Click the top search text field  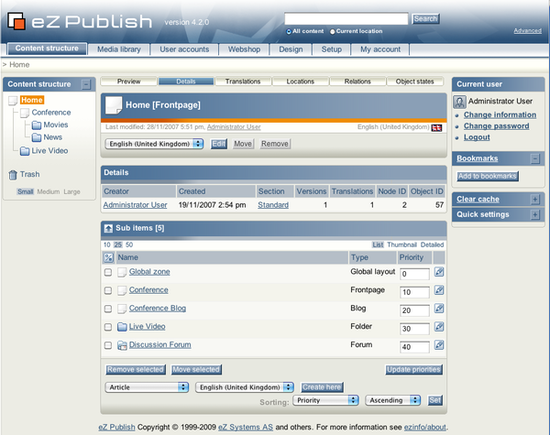point(346,19)
